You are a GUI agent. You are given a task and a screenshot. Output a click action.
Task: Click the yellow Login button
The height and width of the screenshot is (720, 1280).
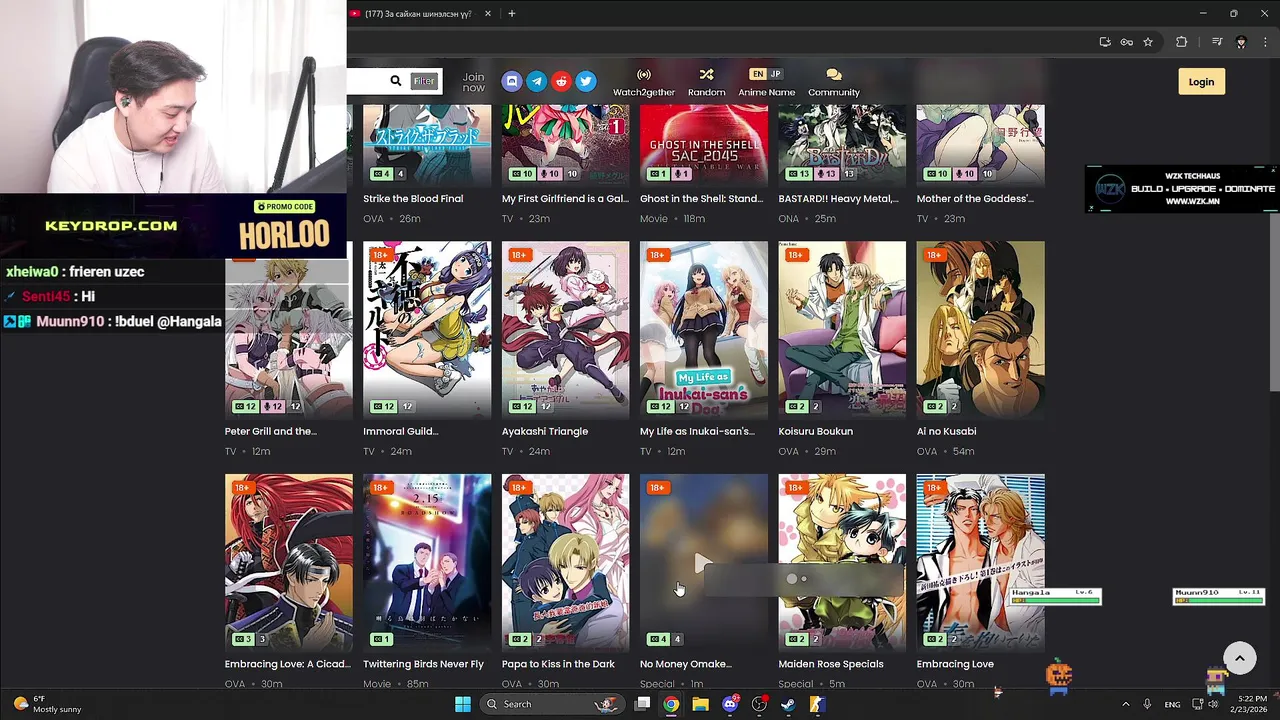[1201, 82]
